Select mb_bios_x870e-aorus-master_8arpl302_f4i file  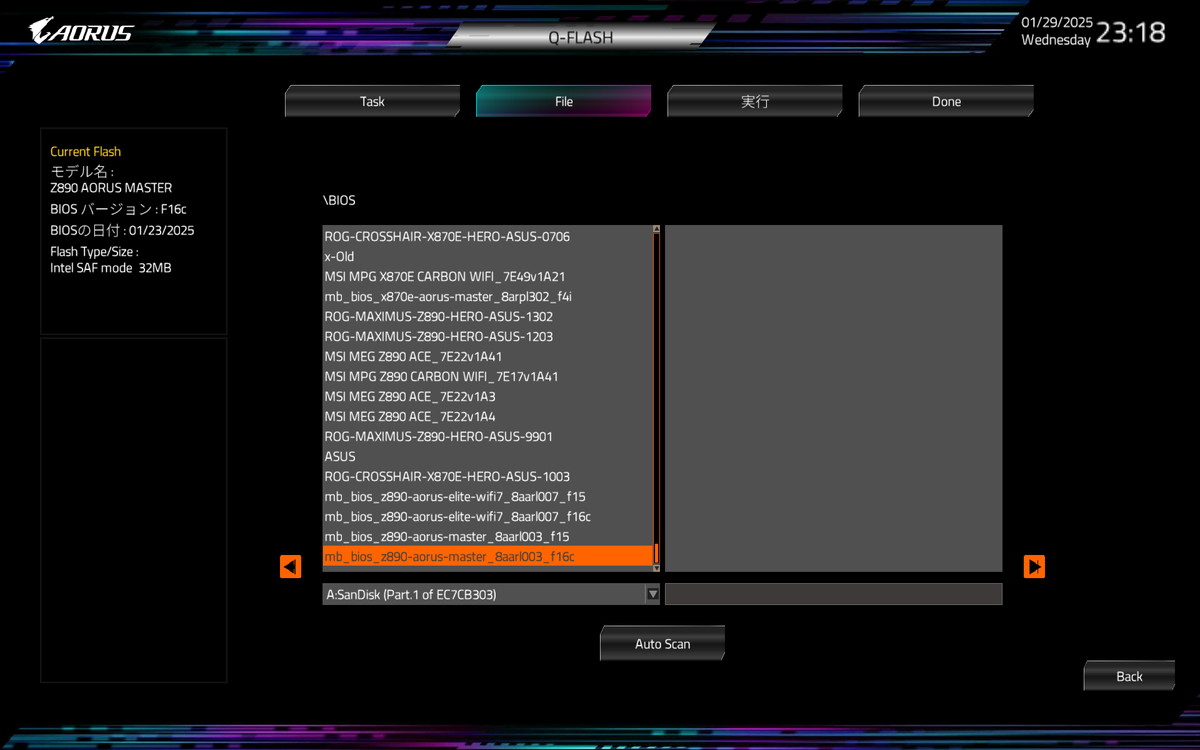pyautogui.click(x=487, y=296)
